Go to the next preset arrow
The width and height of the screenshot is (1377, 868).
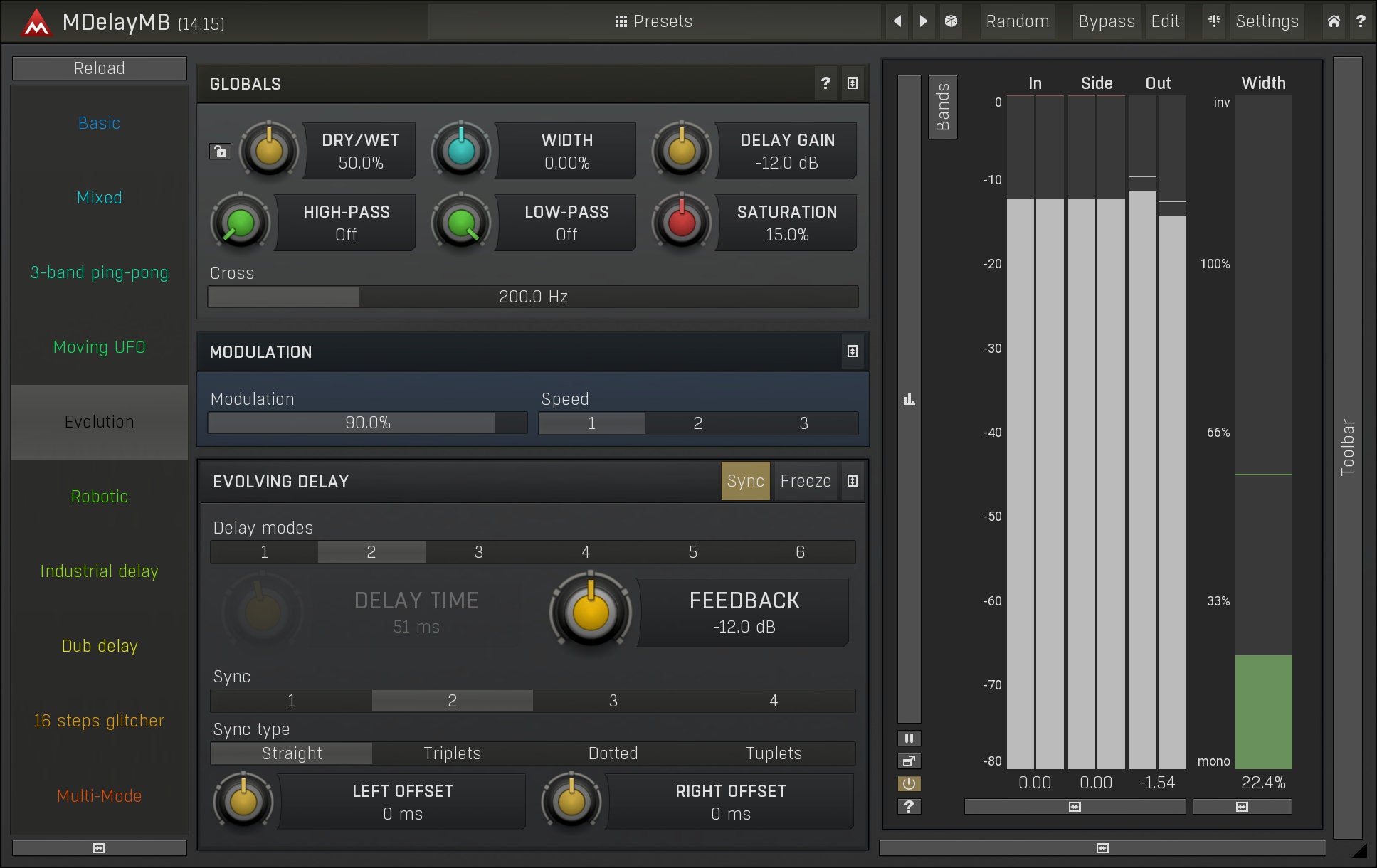tap(924, 21)
